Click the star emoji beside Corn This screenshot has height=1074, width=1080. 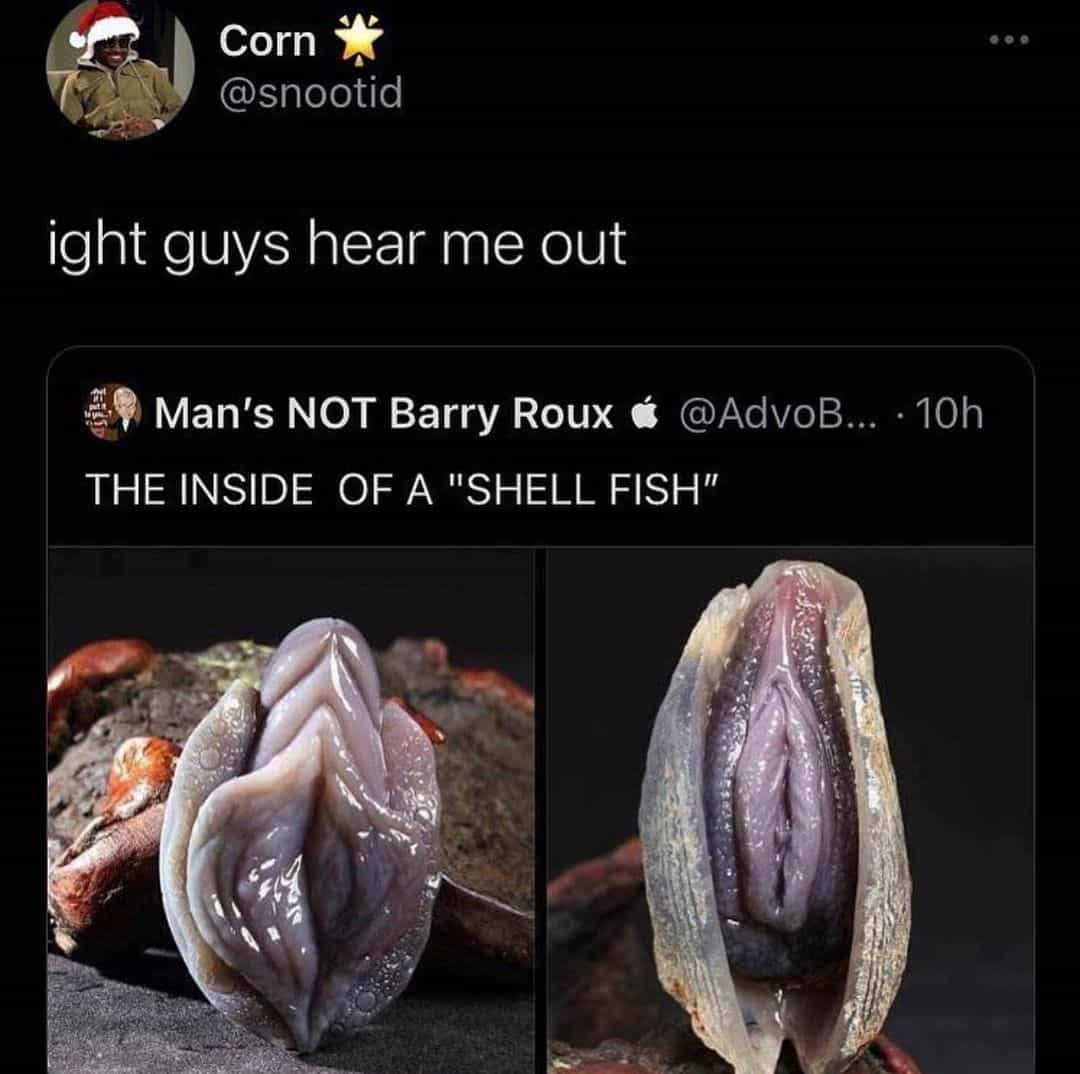click(x=359, y=41)
